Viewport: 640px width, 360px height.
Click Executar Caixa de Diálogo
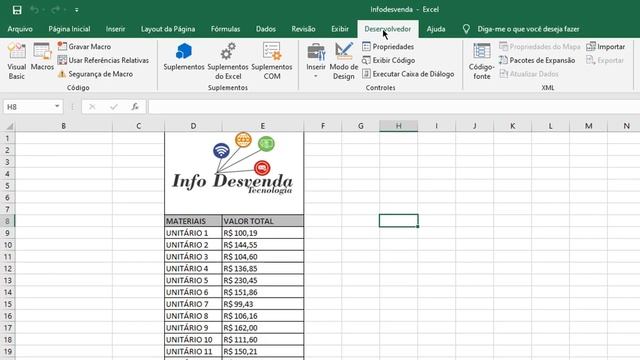click(408, 74)
